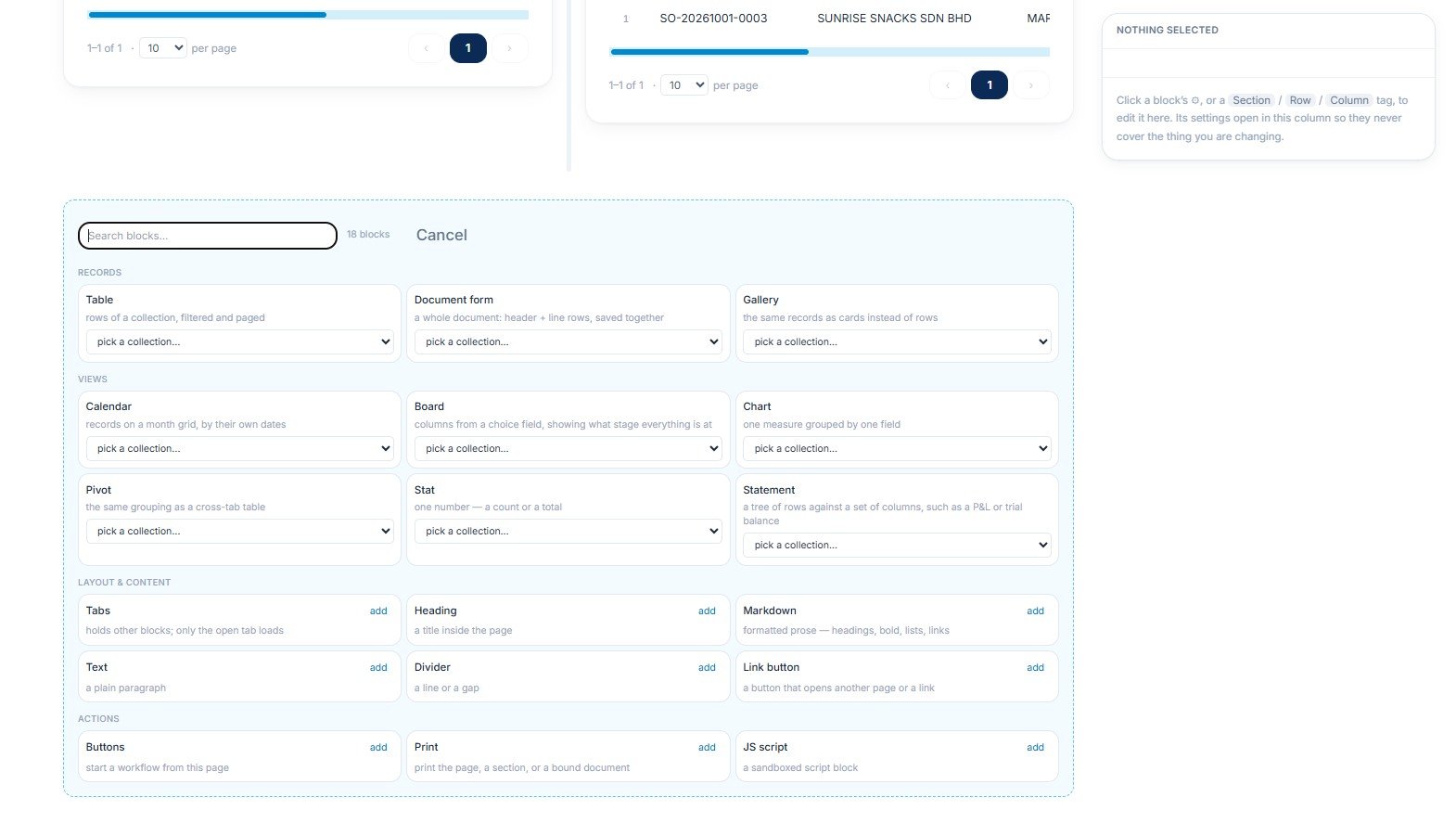
Task: Open per page dropdown under SUNRISE SNACKS table
Action: [684, 85]
